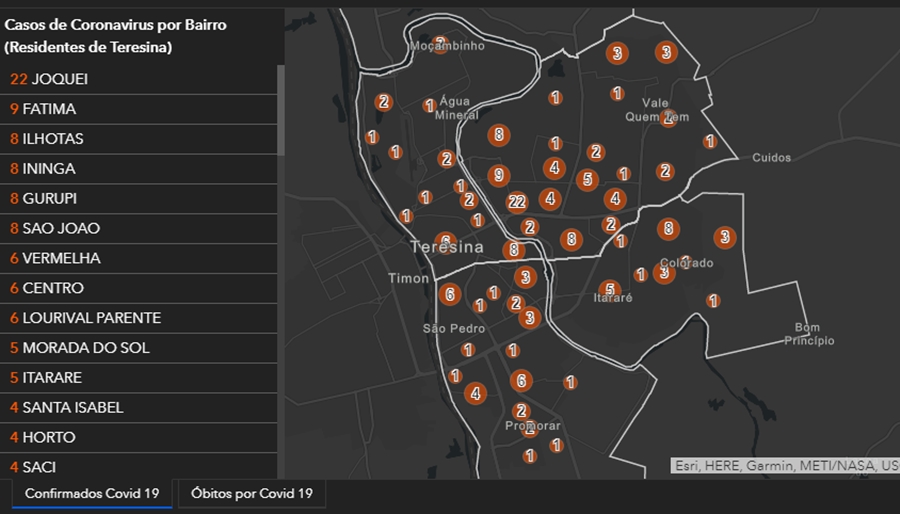The width and height of the screenshot is (900, 514).
Task: Click the marker under the Moçambinho label
Action: click(440, 44)
